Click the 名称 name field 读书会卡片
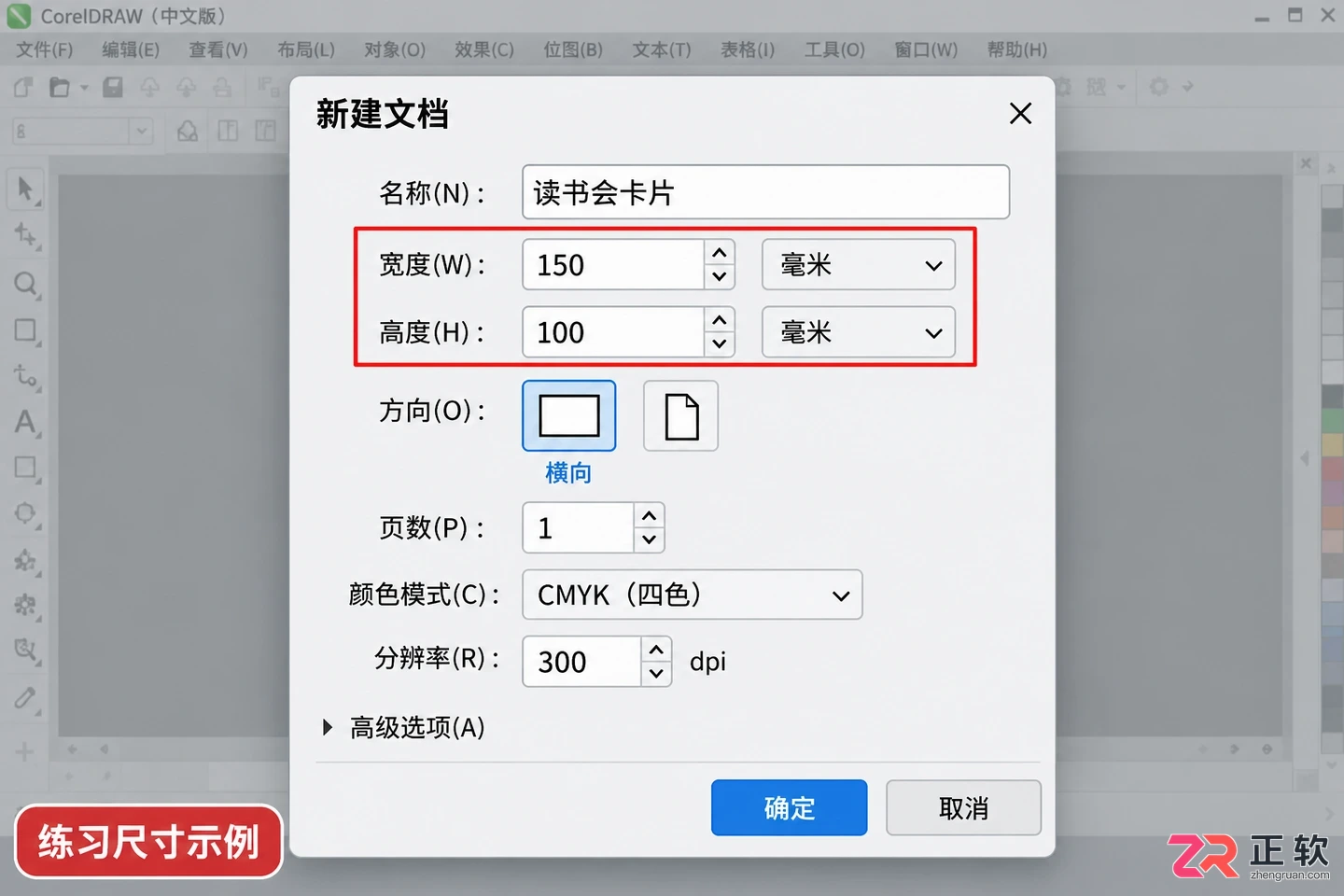The image size is (1344, 896). 765,192
